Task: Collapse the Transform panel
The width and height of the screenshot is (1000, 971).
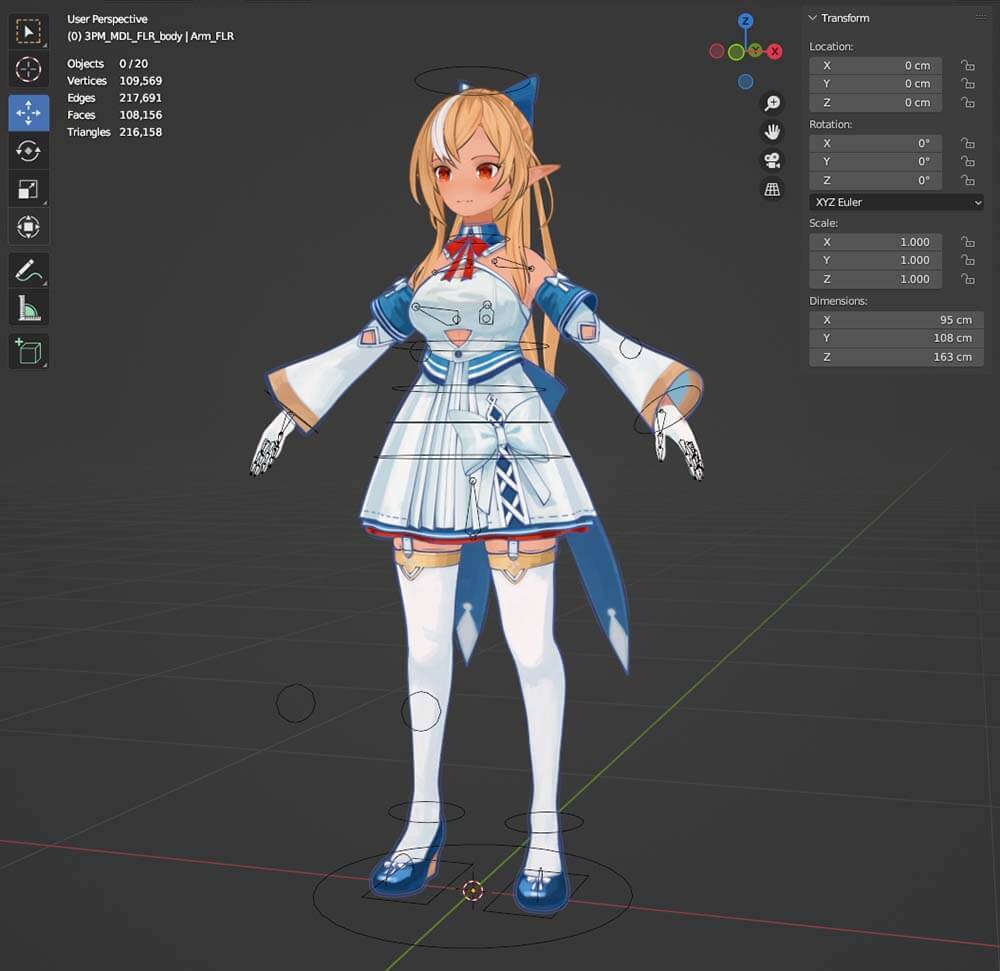Action: [814, 18]
